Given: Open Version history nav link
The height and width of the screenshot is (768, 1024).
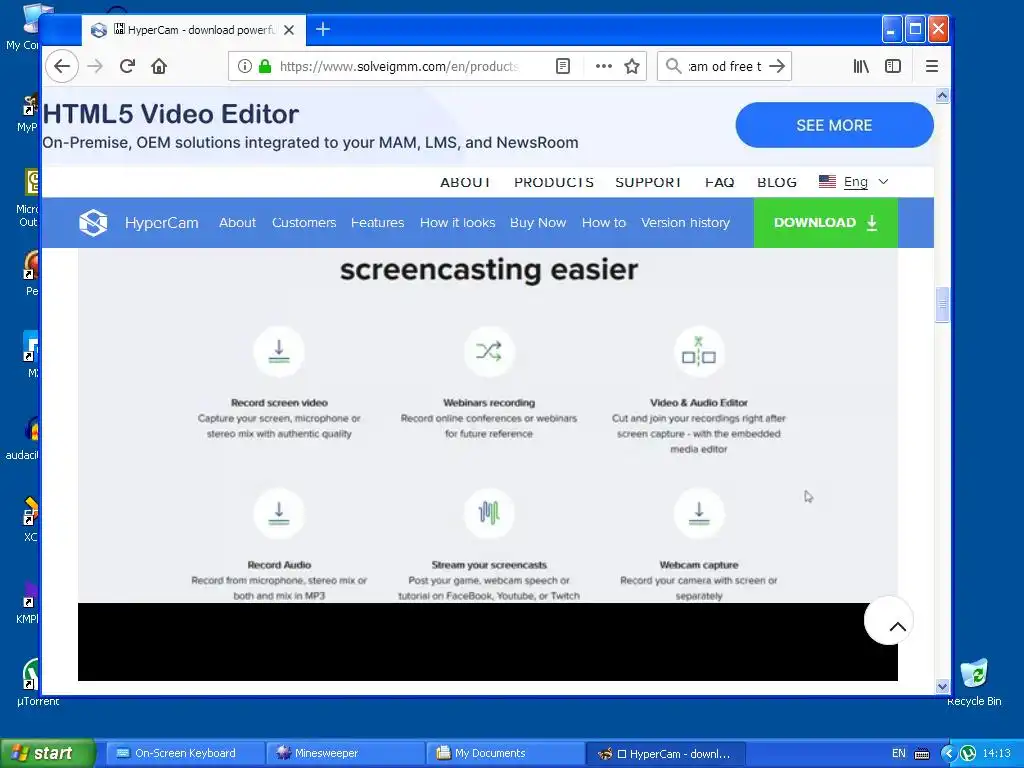Looking at the screenshot, I should [x=685, y=223].
